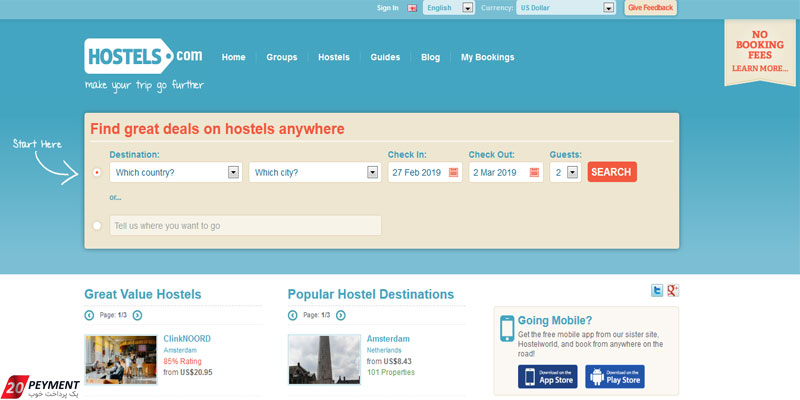Click the 85% Rating text

pos(183,361)
